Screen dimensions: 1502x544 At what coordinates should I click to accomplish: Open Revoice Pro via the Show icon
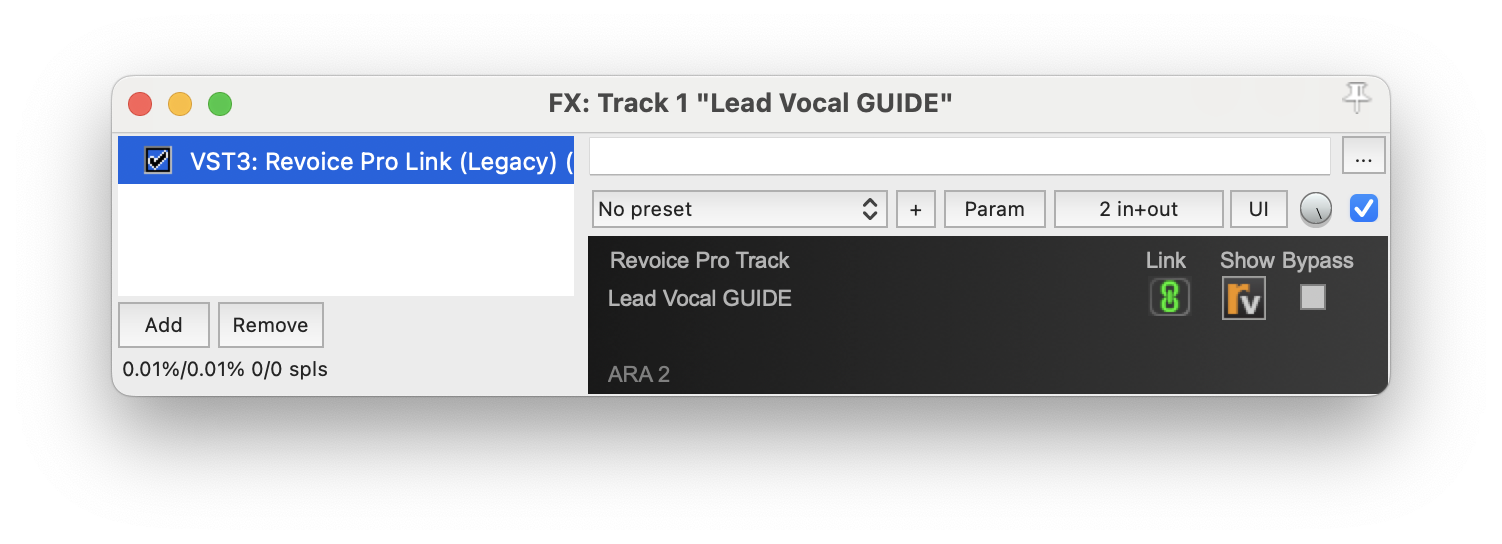click(x=1243, y=298)
